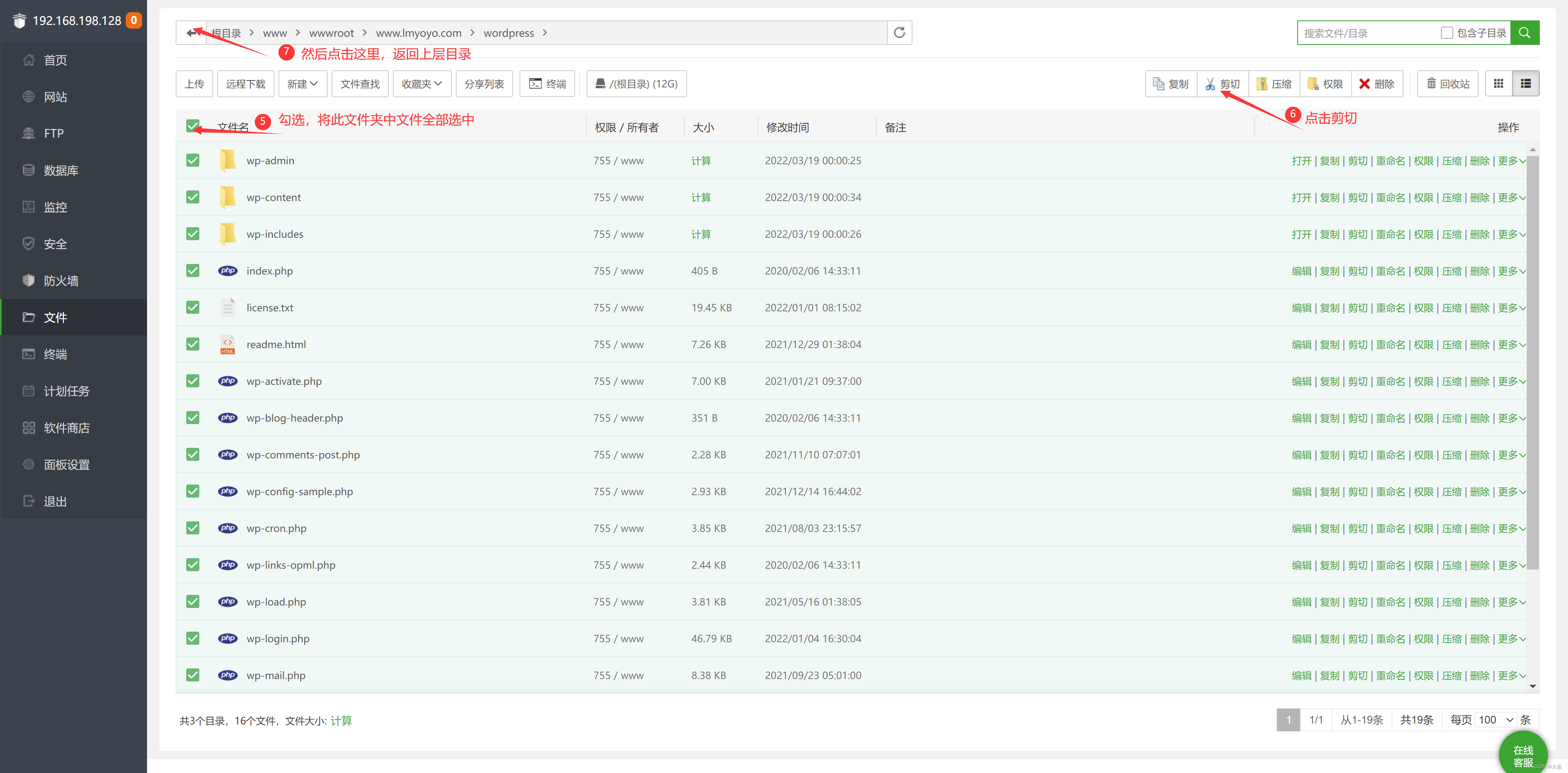Switch to list view layout
The image size is (1568, 773).
click(x=1526, y=84)
